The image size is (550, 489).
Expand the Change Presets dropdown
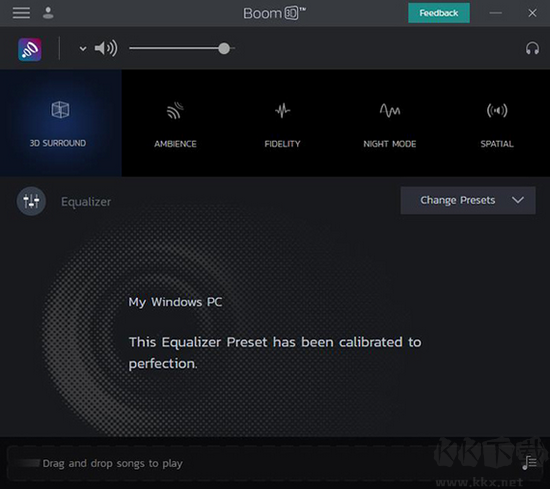coord(468,200)
